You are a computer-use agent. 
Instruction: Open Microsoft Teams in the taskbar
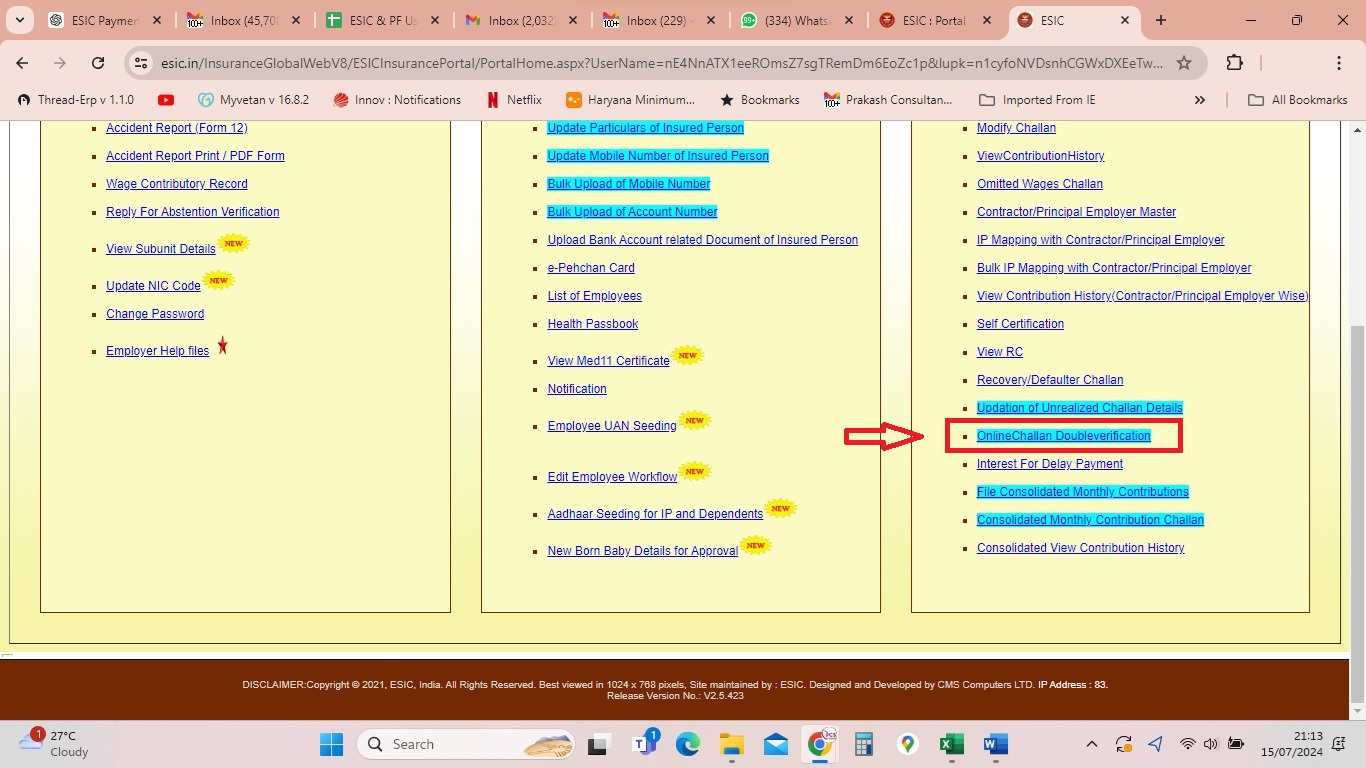(x=643, y=744)
